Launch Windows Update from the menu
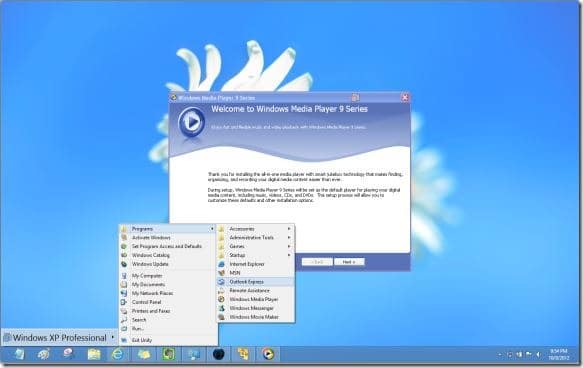This screenshot has width=583, height=368. [168, 264]
